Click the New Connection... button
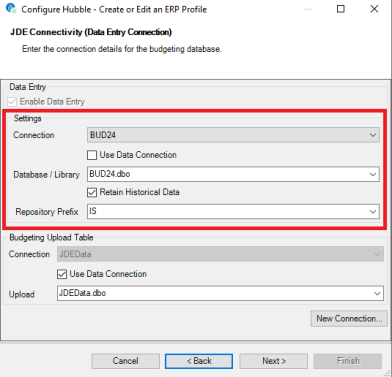 pyautogui.click(x=349, y=319)
